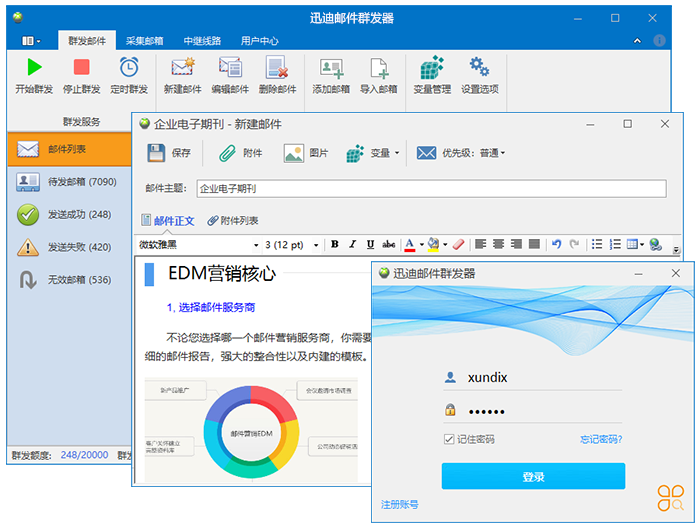Expand editor toolbar overflow arrow
Viewport: 700px width, 529px height.
click(x=676, y=250)
